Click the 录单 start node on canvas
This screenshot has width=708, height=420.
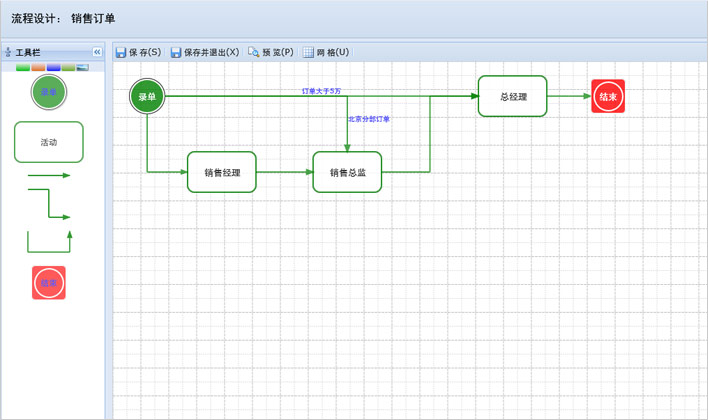click(x=147, y=97)
